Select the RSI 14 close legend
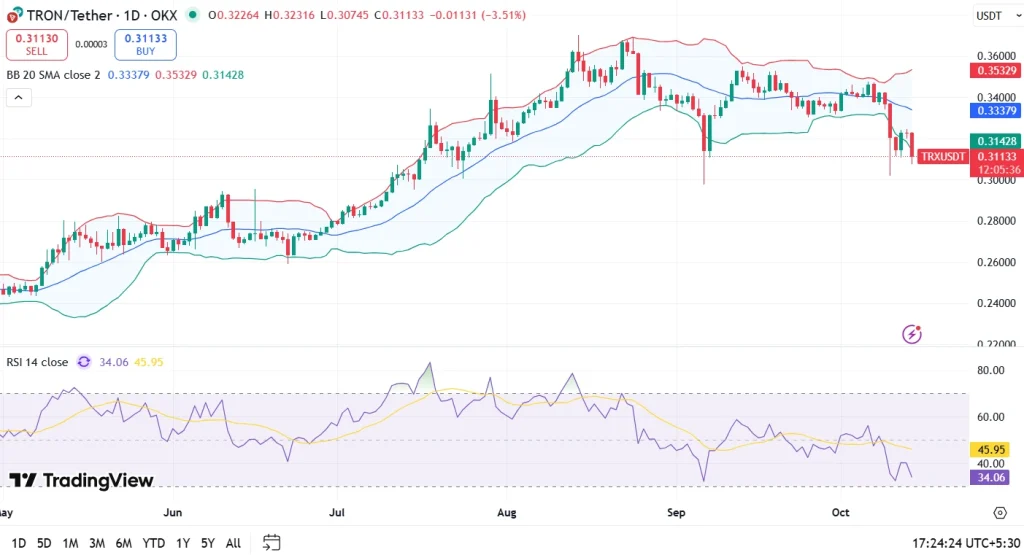 point(36,362)
